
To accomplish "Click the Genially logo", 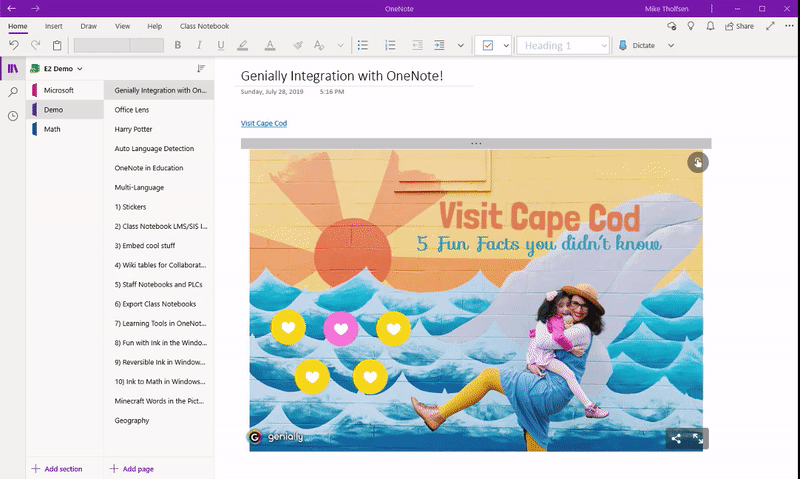I will [276, 437].
